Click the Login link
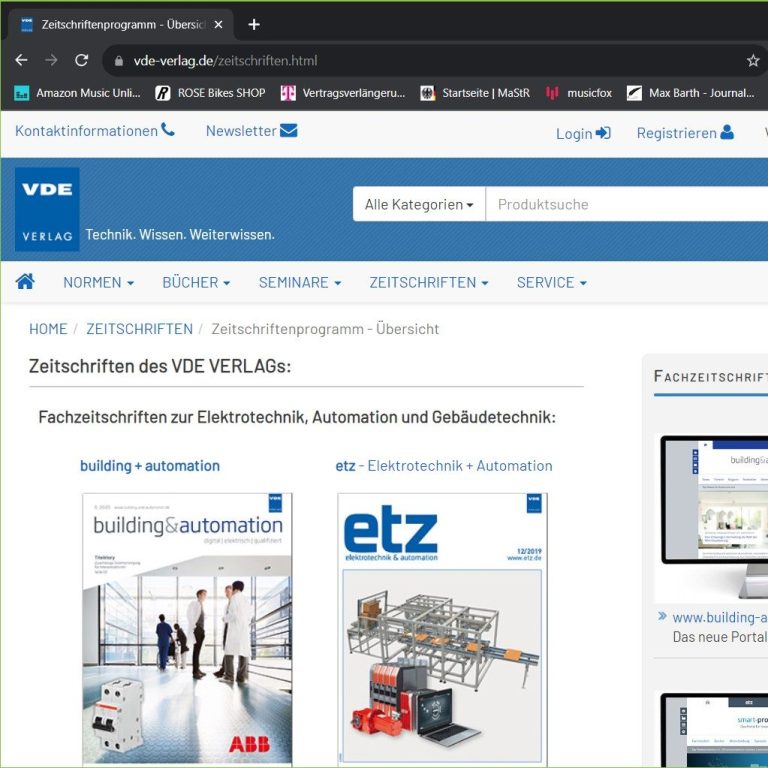This screenshot has width=768, height=768. (x=583, y=133)
